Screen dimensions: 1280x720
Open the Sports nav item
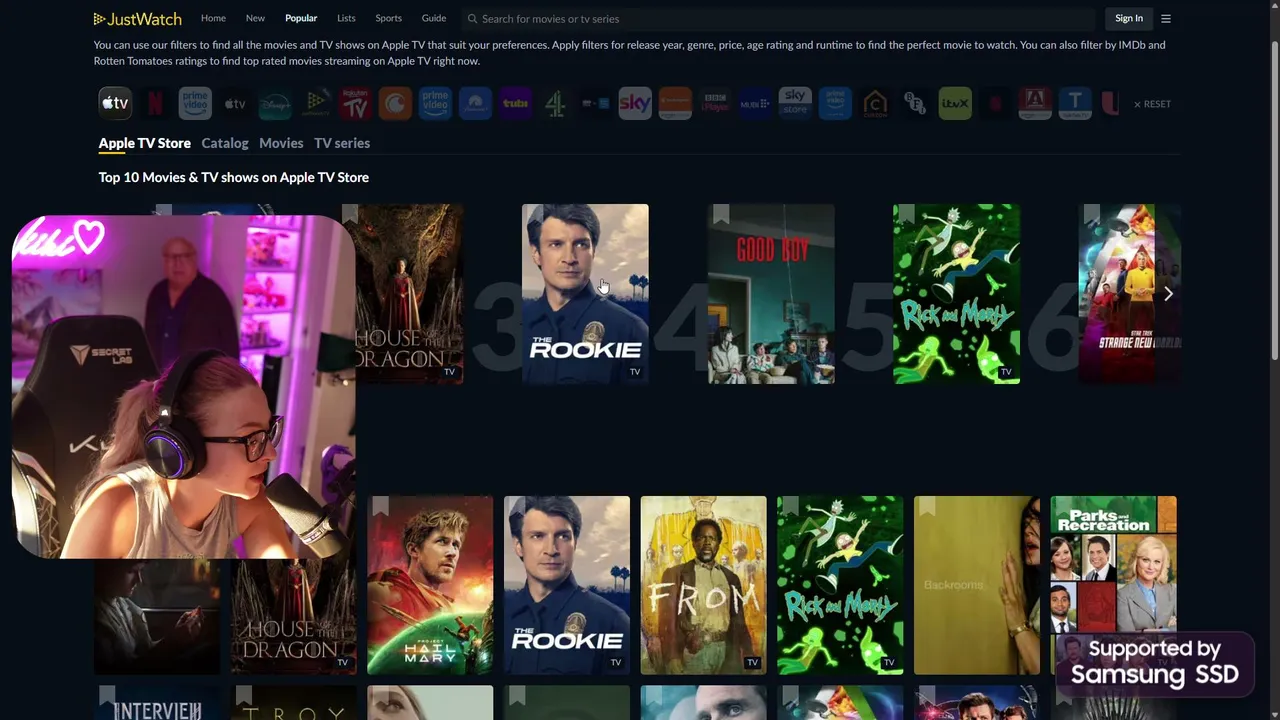pos(388,18)
